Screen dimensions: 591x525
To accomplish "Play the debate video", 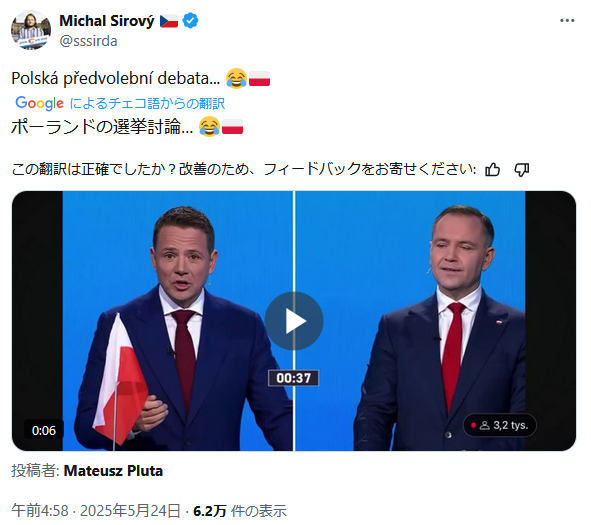I will click(x=294, y=321).
